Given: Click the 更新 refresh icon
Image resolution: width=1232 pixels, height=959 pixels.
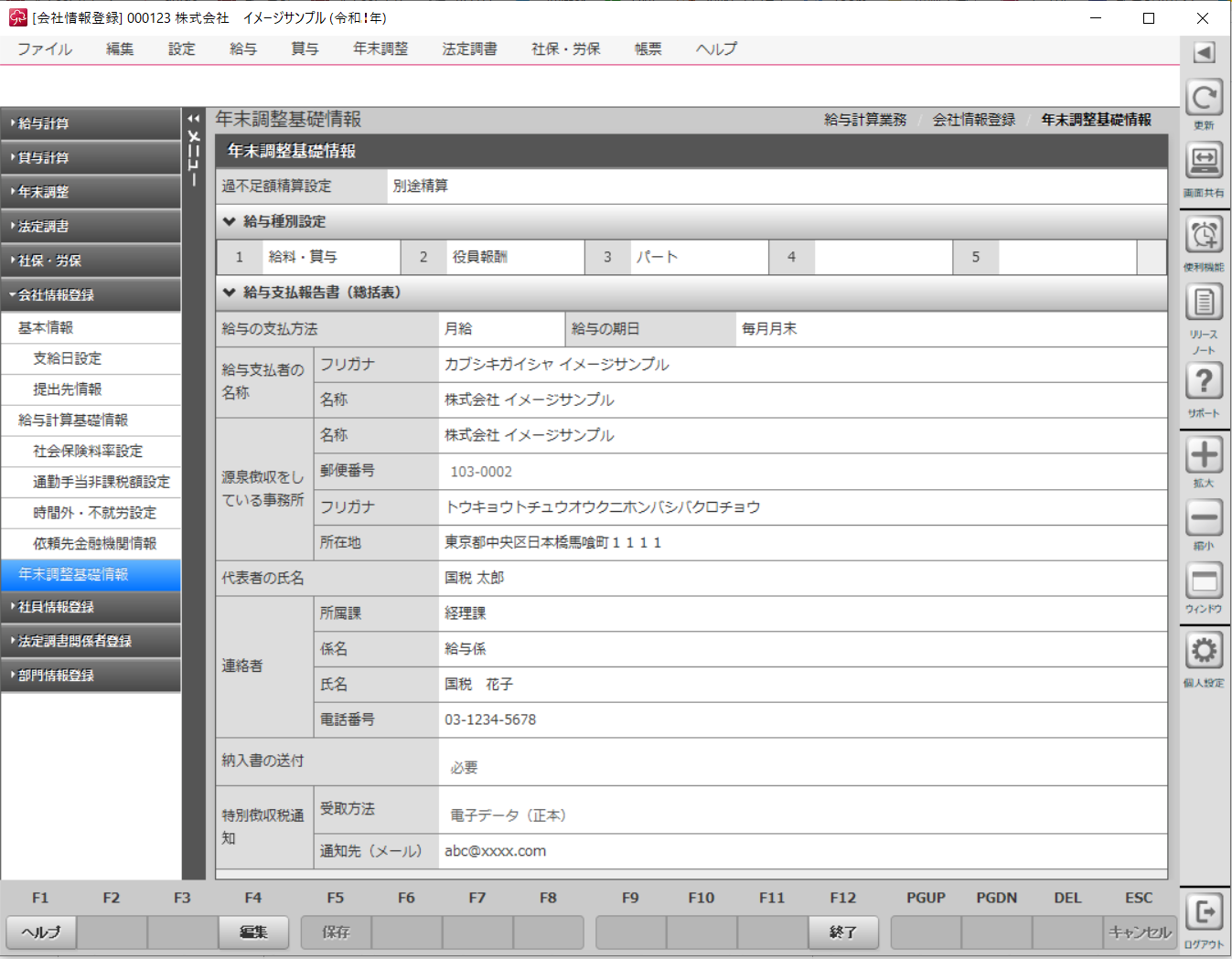Looking at the screenshot, I should tap(1204, 98).
